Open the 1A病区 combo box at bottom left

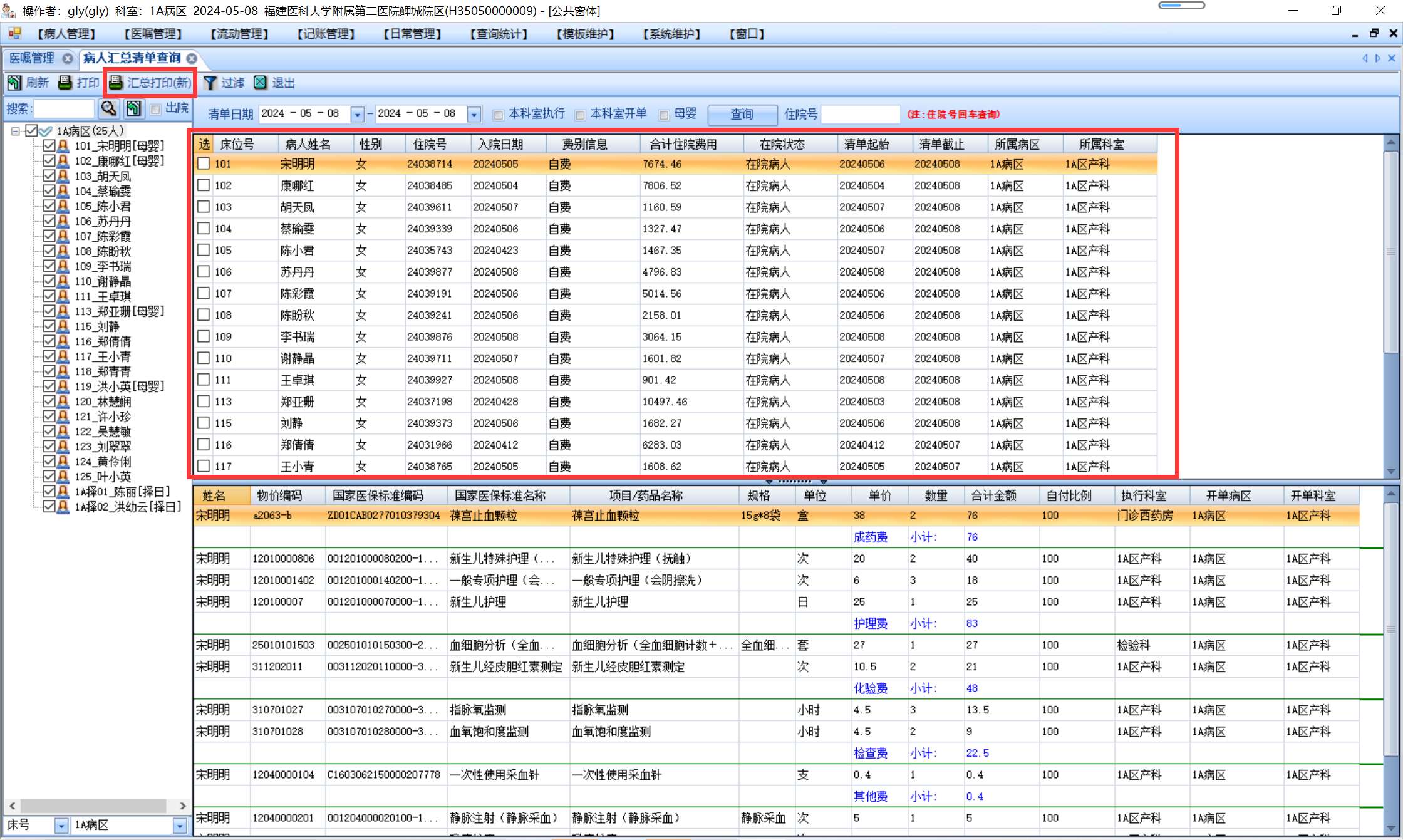pyautogui.click(x=180, y=826)
